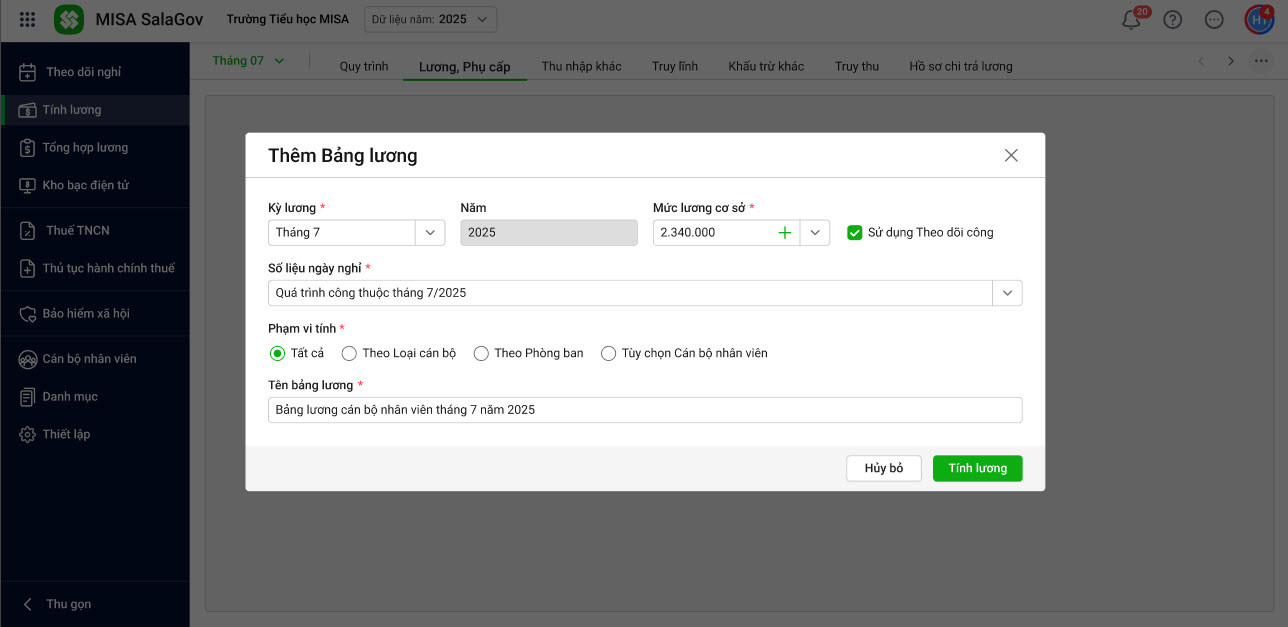This screenshot has height=627, width=1288.
Task: Open Thiết lập settings gear
Action: click(x=66, y=434)
